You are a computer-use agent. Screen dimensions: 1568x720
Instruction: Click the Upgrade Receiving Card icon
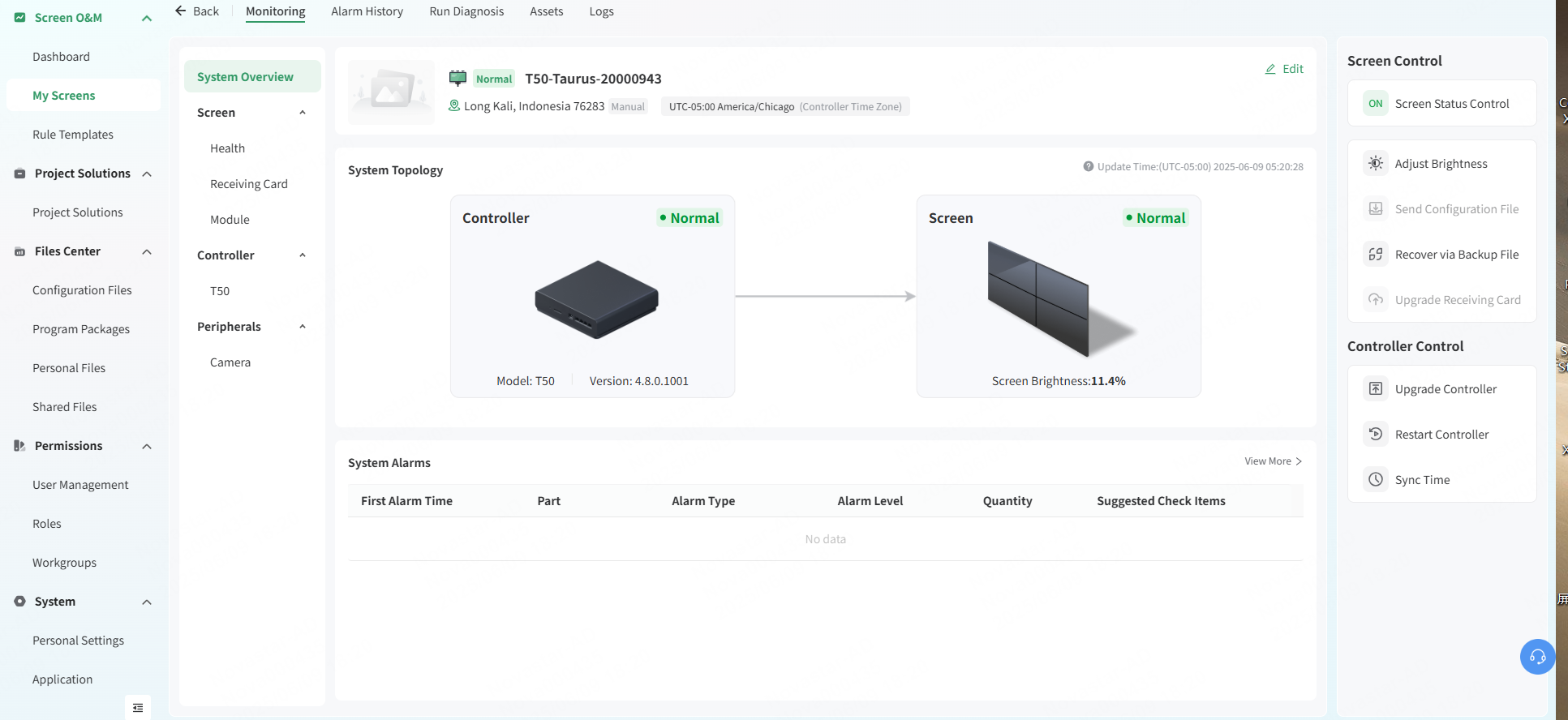[1376, 299]
